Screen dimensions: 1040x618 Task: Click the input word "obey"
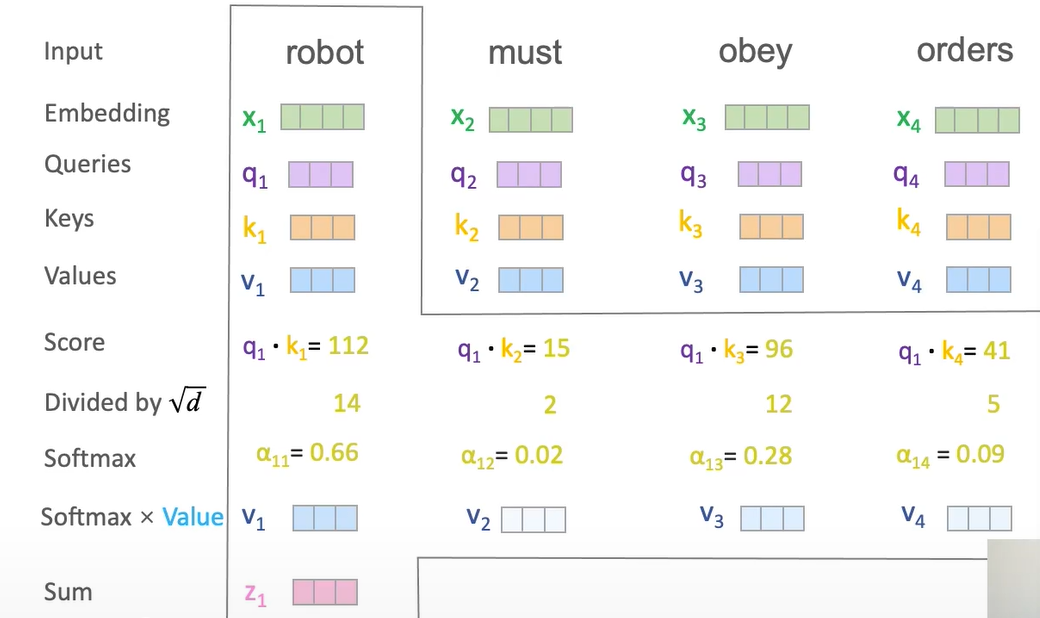[755, 52]
